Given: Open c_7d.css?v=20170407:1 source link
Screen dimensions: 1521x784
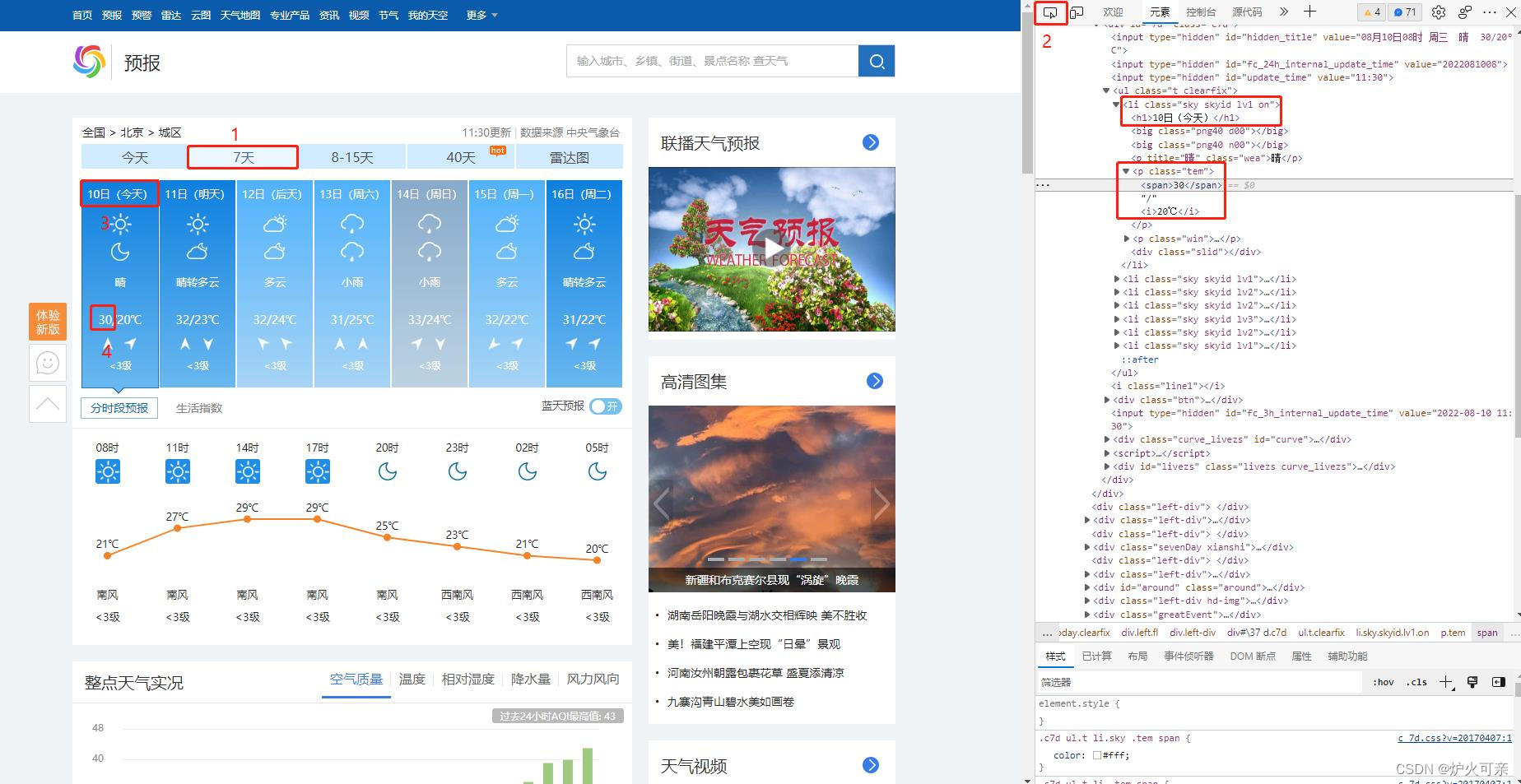Looking at the screenshot, I should coord(1455,738).
